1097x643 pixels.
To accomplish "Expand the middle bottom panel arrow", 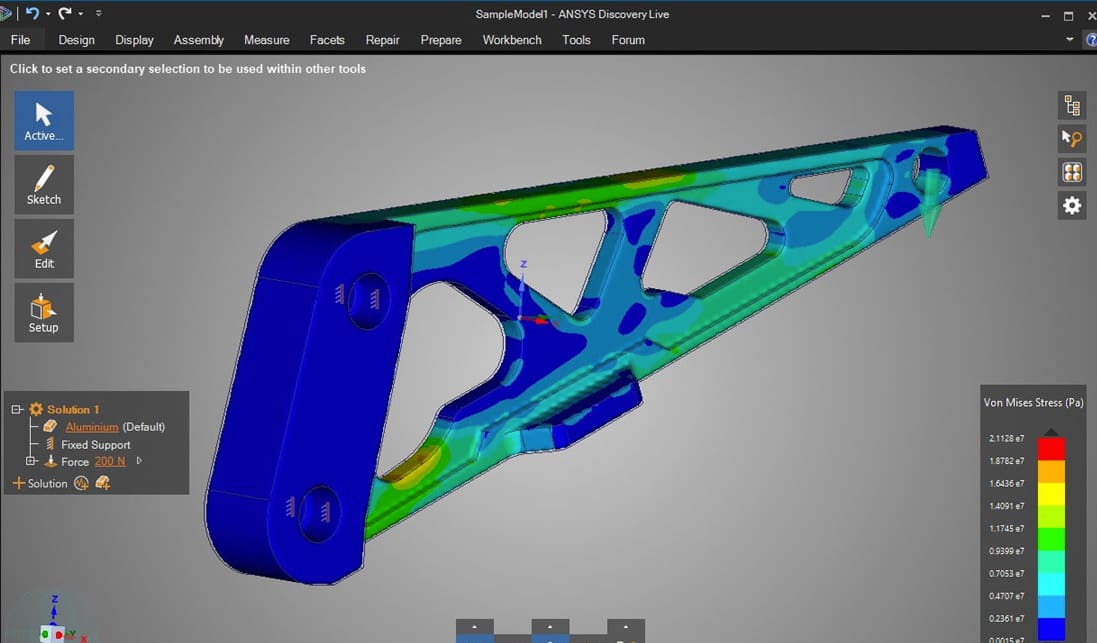I will [x=550, y=628].
